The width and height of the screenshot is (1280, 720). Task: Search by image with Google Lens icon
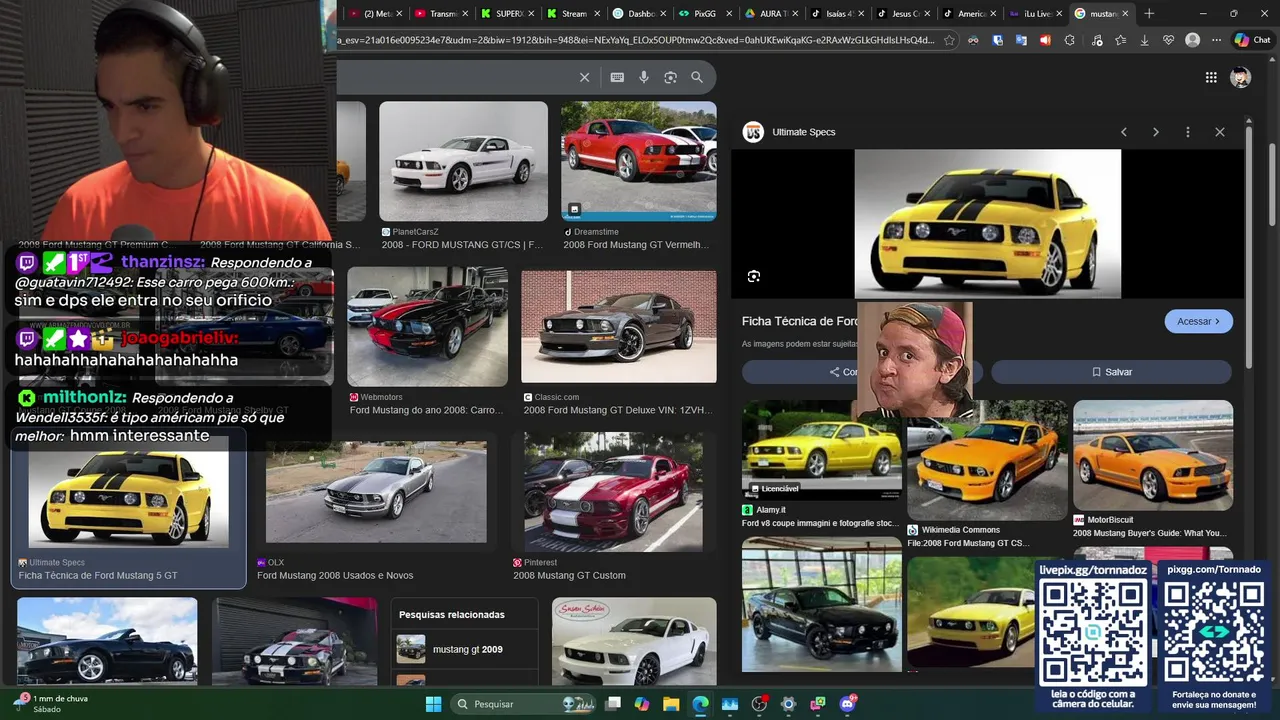coord(670,77)
